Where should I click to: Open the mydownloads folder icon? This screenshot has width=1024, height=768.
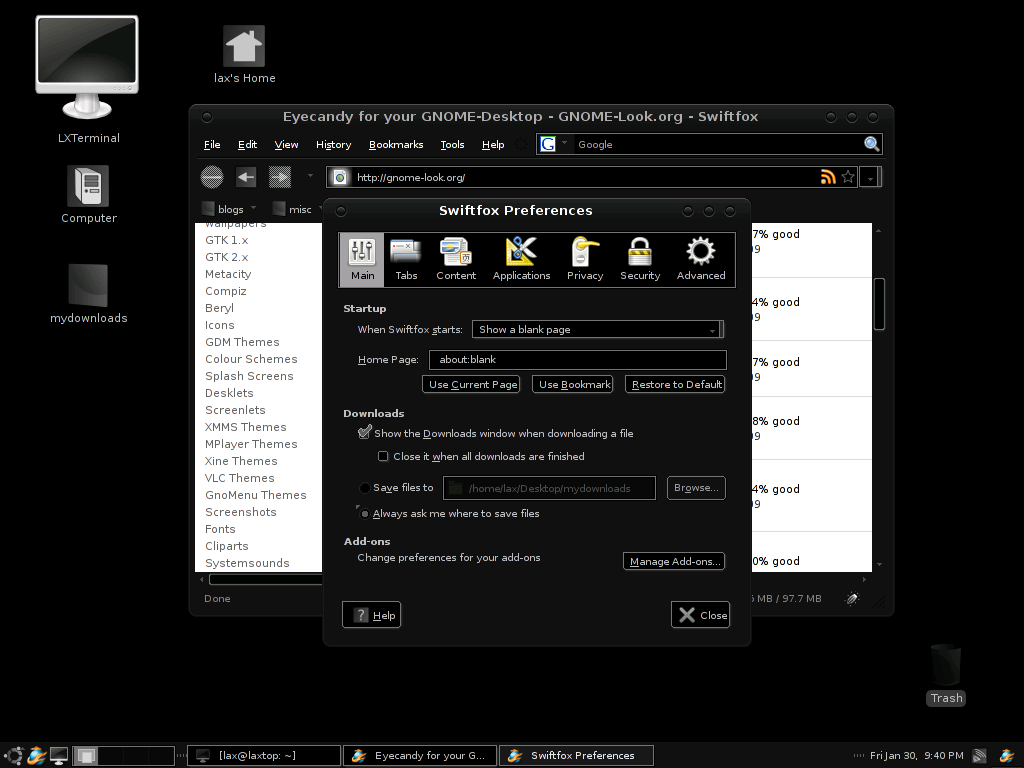click(x=88, y=294)
